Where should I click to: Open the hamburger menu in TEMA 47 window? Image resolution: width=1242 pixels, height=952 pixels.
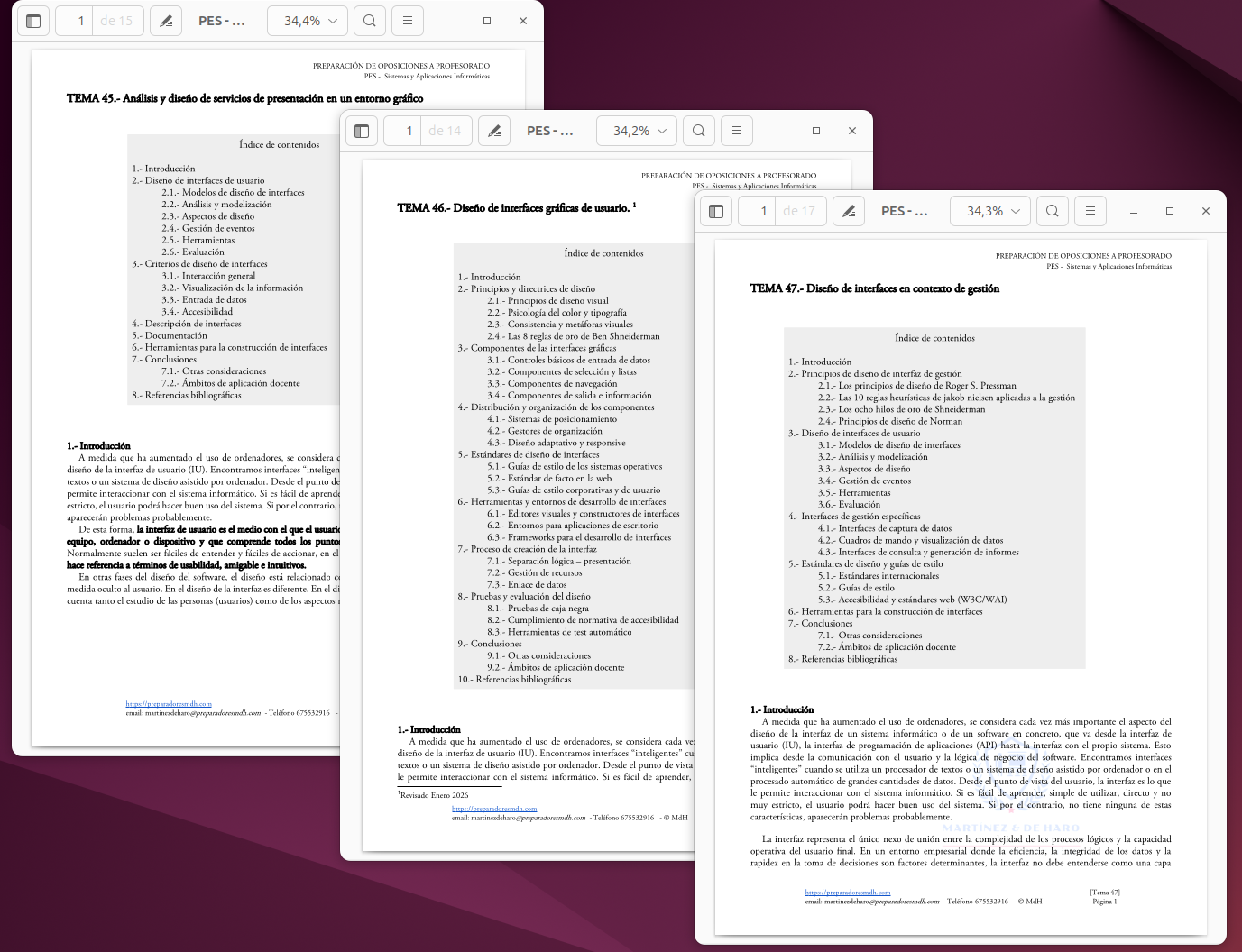1090,211
